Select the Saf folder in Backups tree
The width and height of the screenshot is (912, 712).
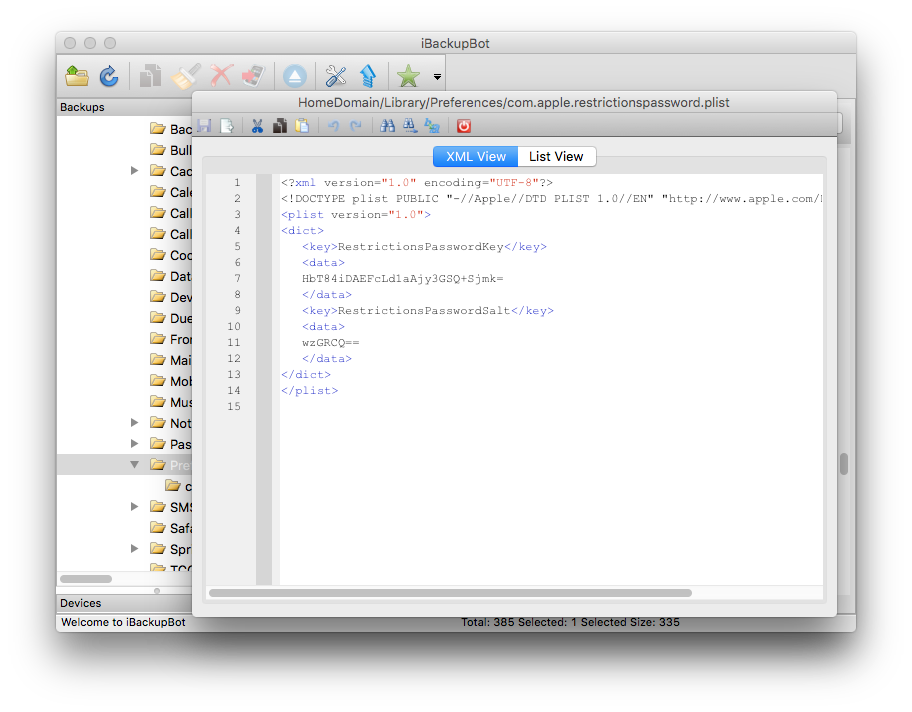click(170, 528)
